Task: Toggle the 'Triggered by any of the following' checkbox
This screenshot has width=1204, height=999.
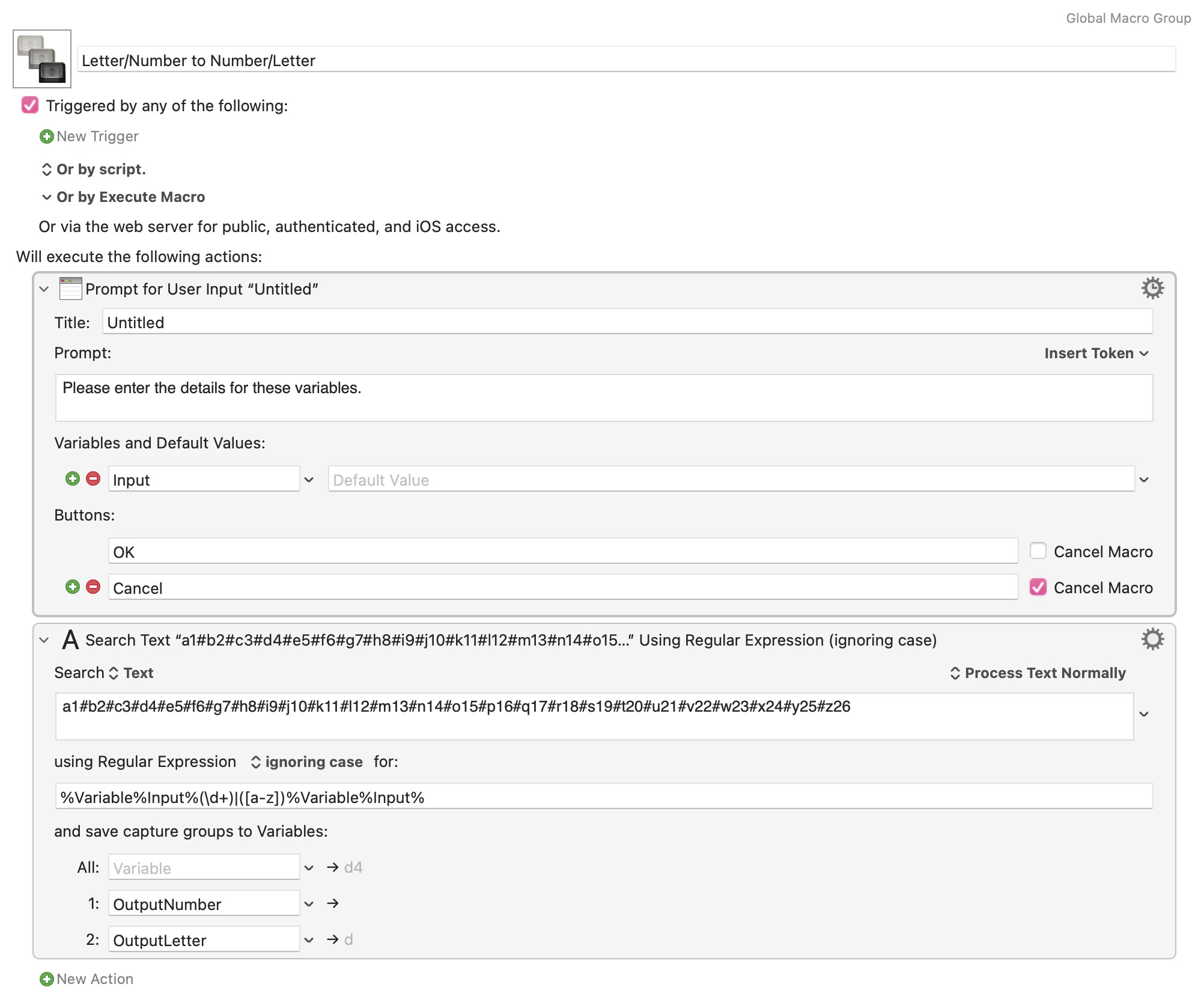Action: click(x=29, y=105)
